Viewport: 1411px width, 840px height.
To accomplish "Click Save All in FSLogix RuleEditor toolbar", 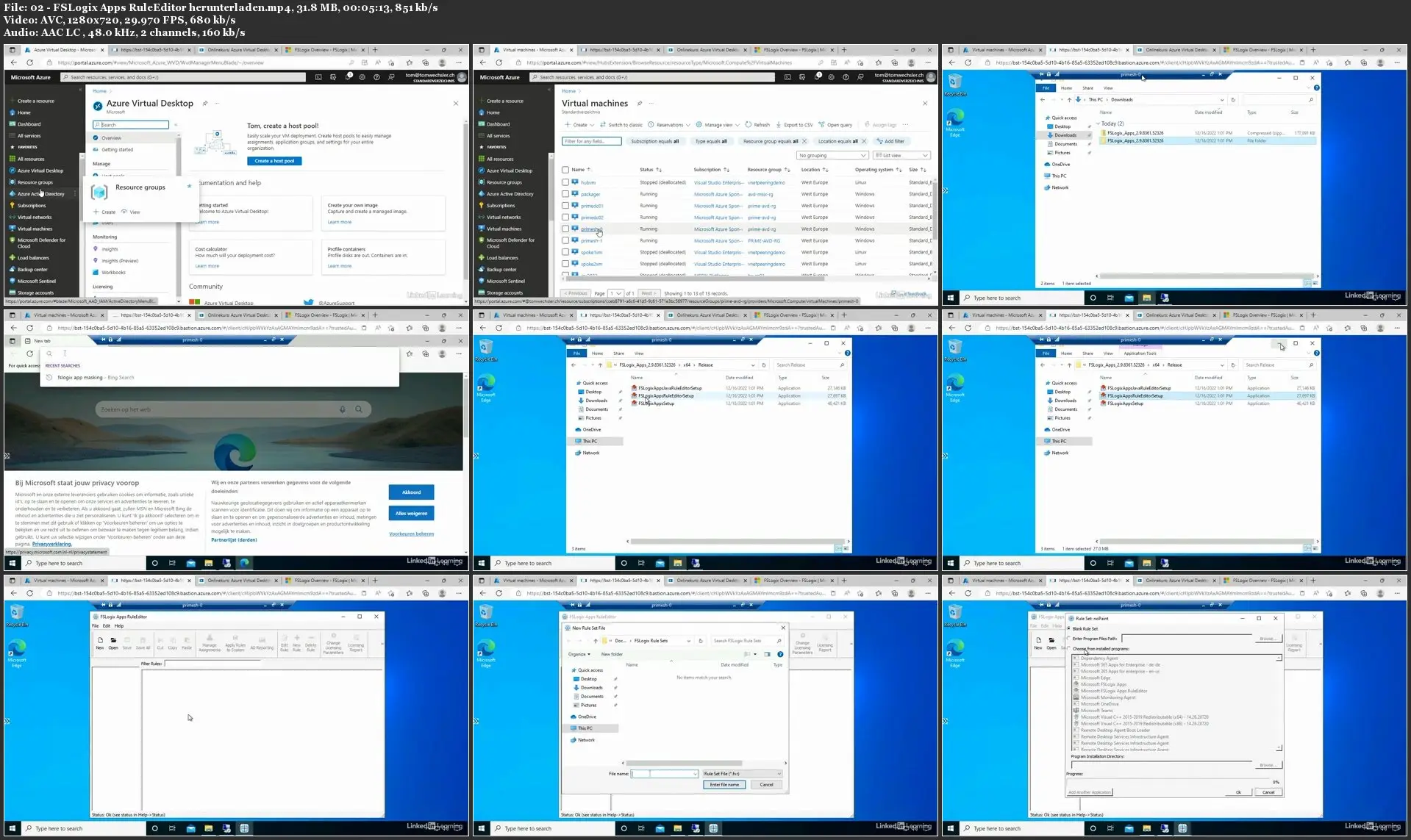I will pos(143,643).
